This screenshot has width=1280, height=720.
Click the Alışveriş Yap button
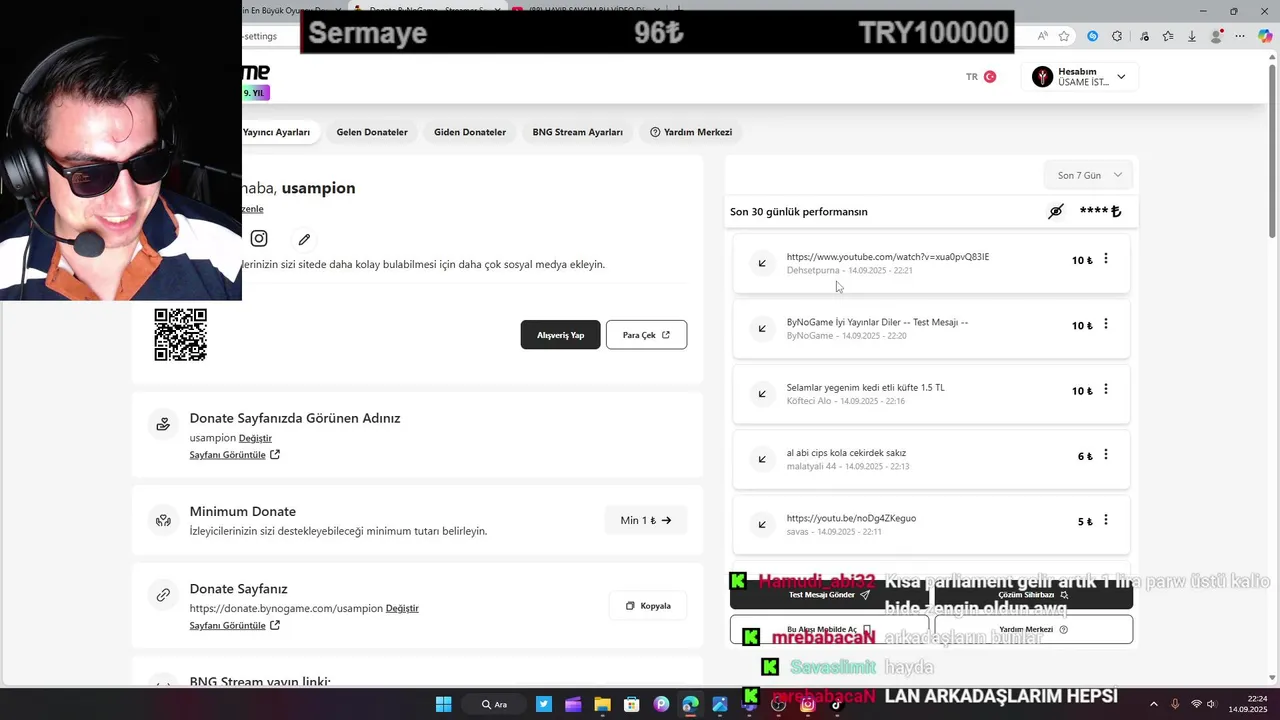click(x=560, y=335)
